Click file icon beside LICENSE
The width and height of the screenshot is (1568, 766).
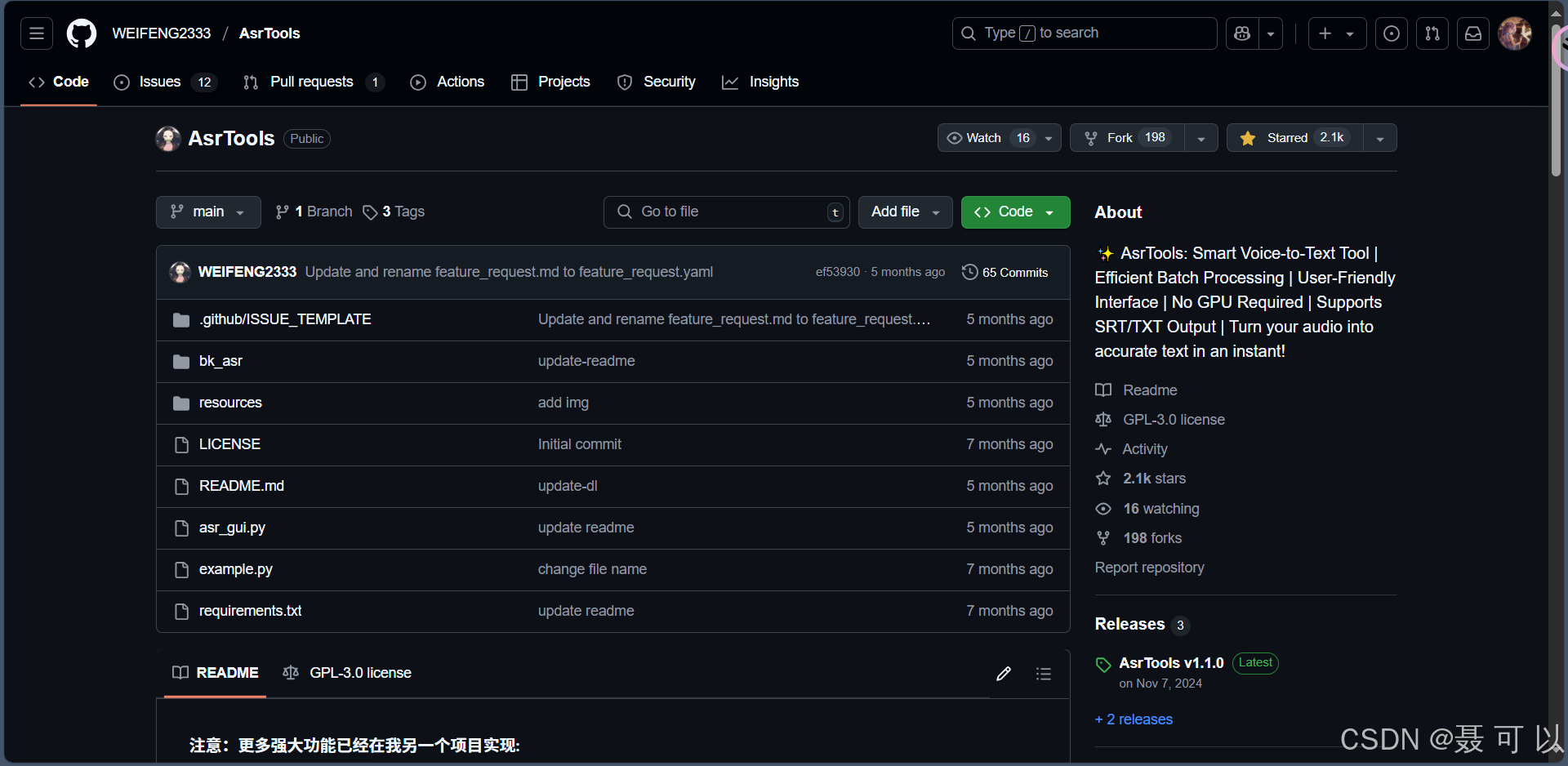pyautogui.click(x=181, y=445)
